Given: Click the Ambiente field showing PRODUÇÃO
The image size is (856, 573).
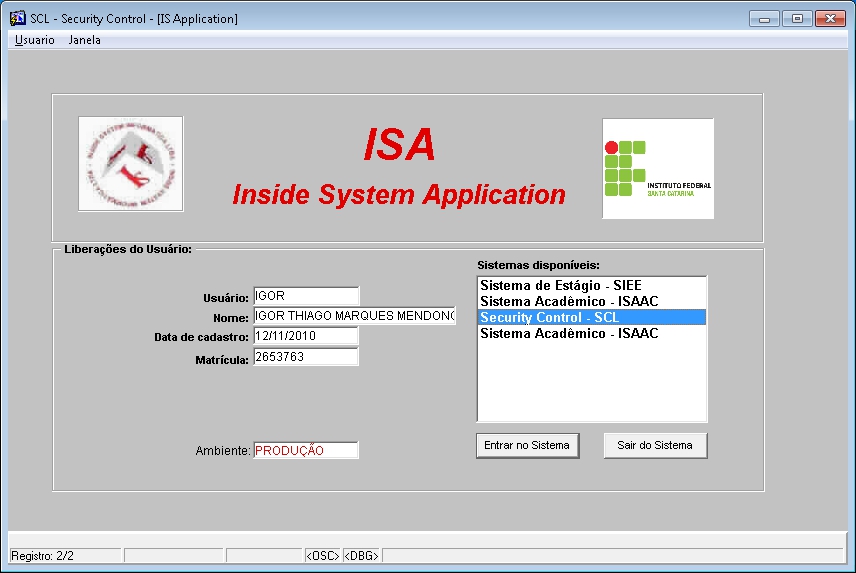Looking at the screenshot, I should (306, 451).
